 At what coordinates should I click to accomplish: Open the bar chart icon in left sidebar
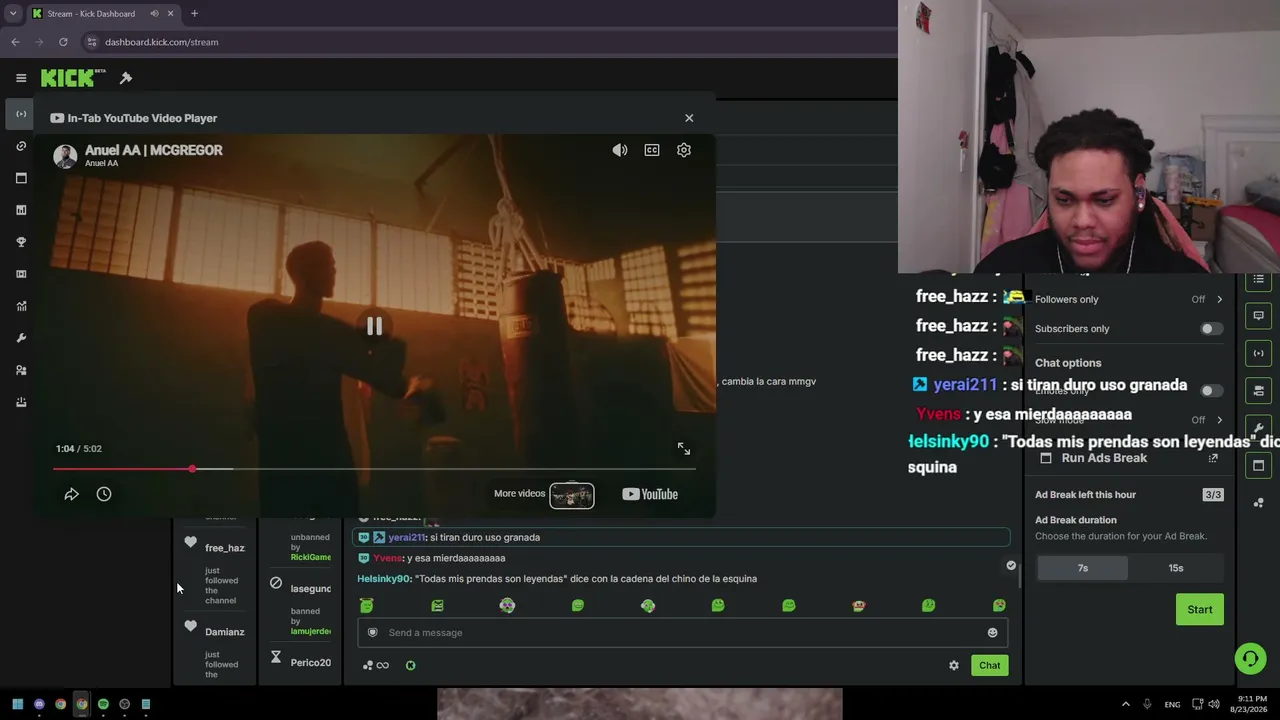(21, 210)
